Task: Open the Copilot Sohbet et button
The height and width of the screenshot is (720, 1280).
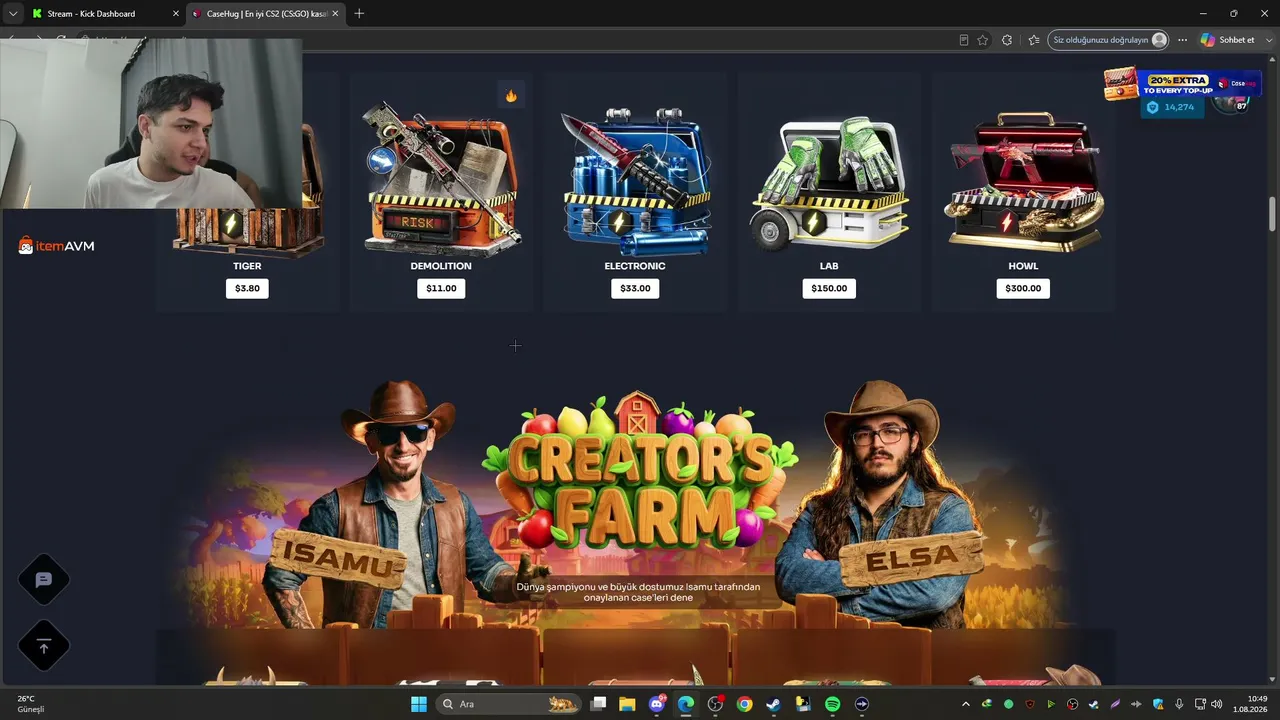Action: 1227,40
